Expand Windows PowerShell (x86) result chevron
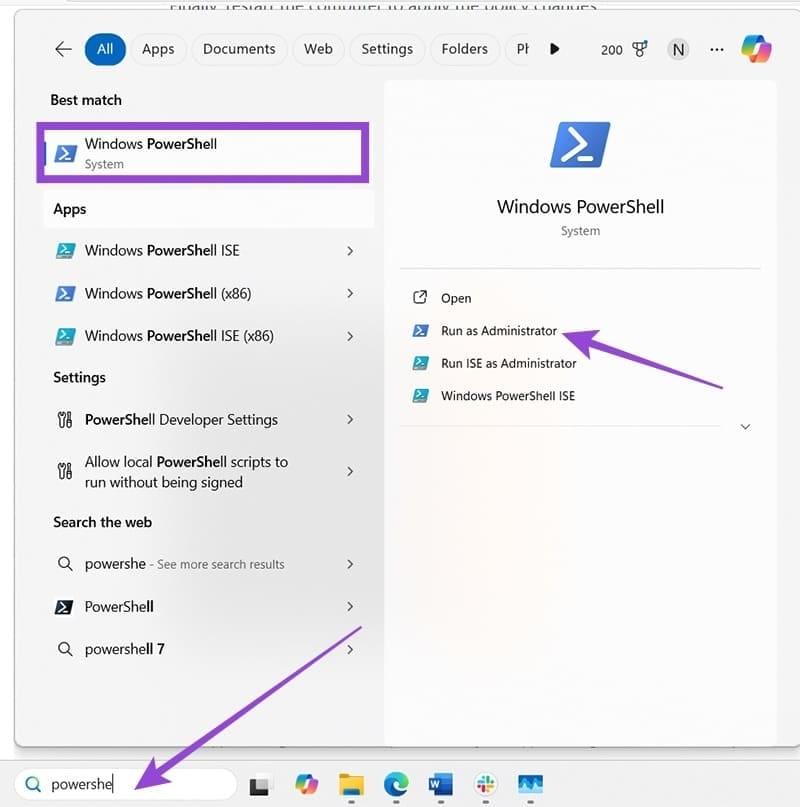The image size is (800, 807). coord(350,293)
